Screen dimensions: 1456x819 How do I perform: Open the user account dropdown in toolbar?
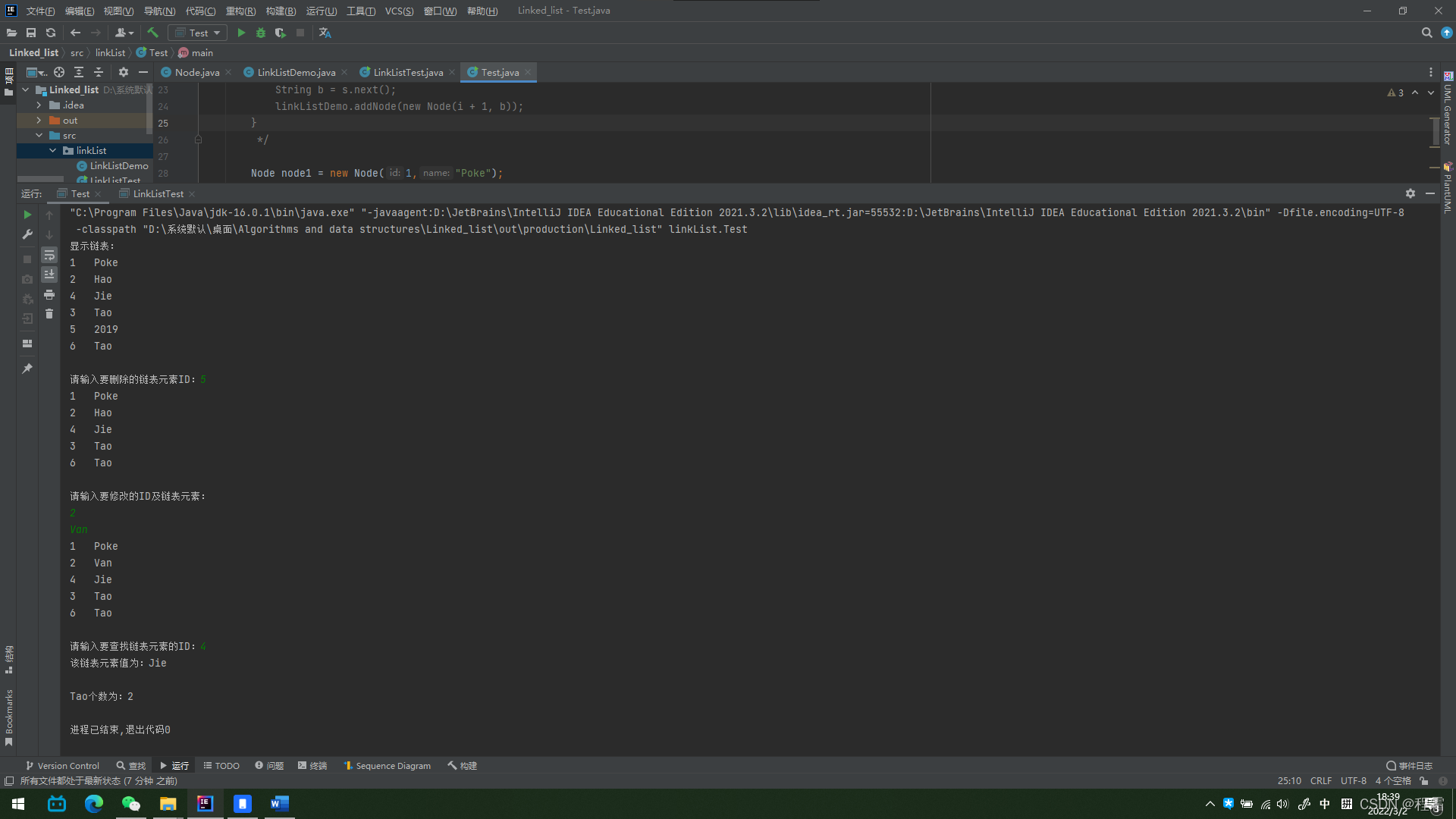click(124, 33)
